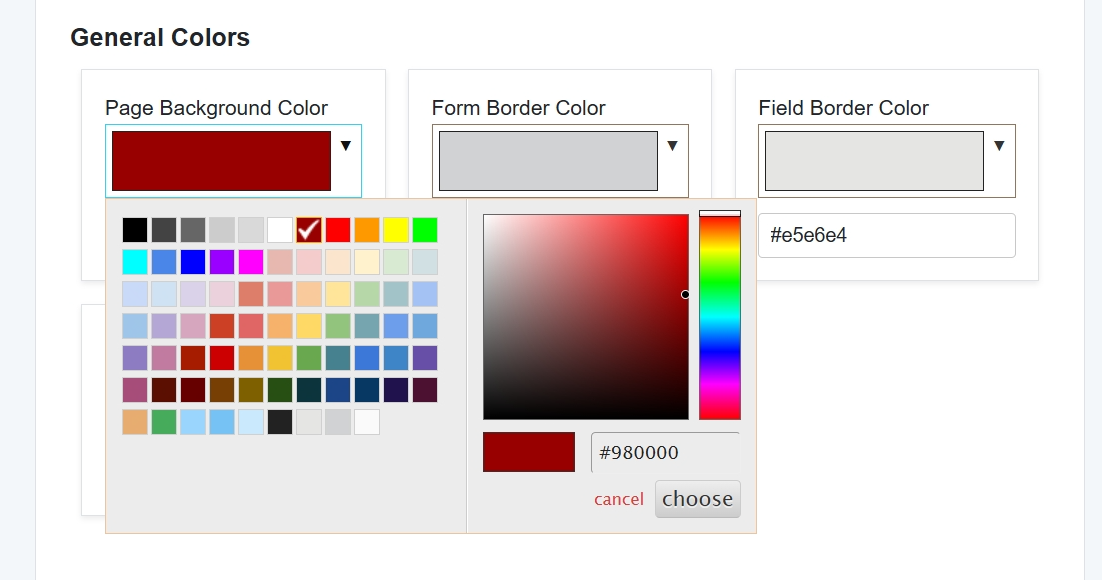
Task: Open Page Background Color dropdown arrow
Action: (x=346, y=146)
